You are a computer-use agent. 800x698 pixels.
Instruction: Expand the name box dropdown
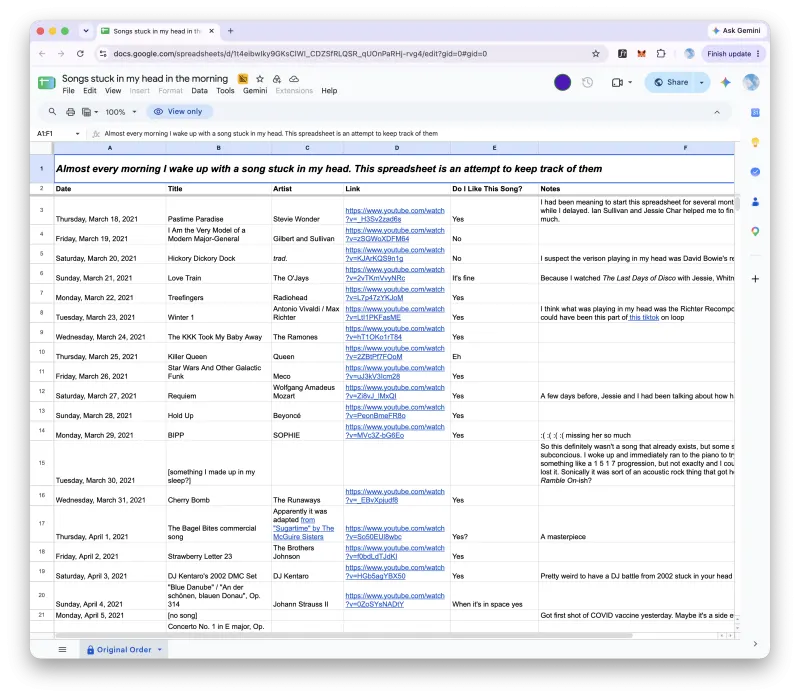[x=78, y=134]
